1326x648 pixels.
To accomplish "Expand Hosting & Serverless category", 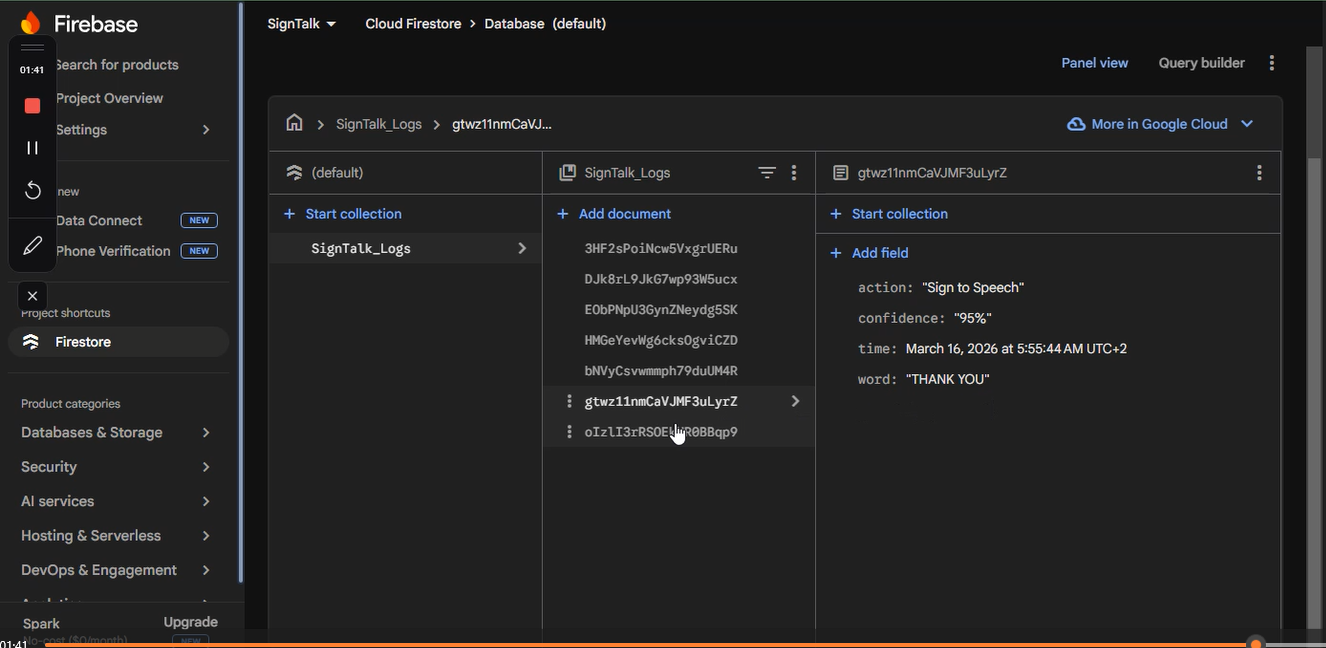I will click(206, 536).
